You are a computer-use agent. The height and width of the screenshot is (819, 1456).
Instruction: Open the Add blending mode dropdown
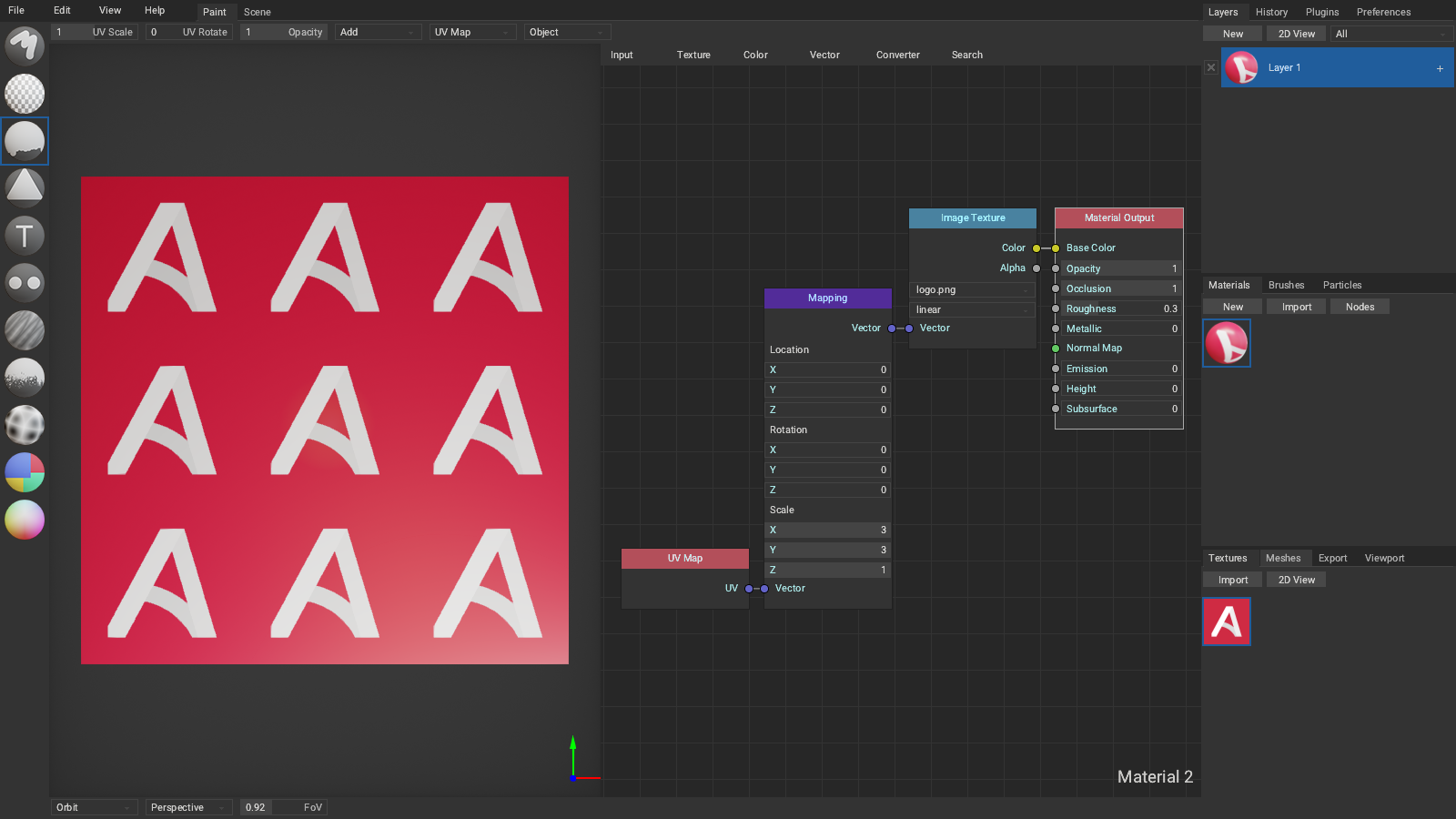(x=378, y=32)
